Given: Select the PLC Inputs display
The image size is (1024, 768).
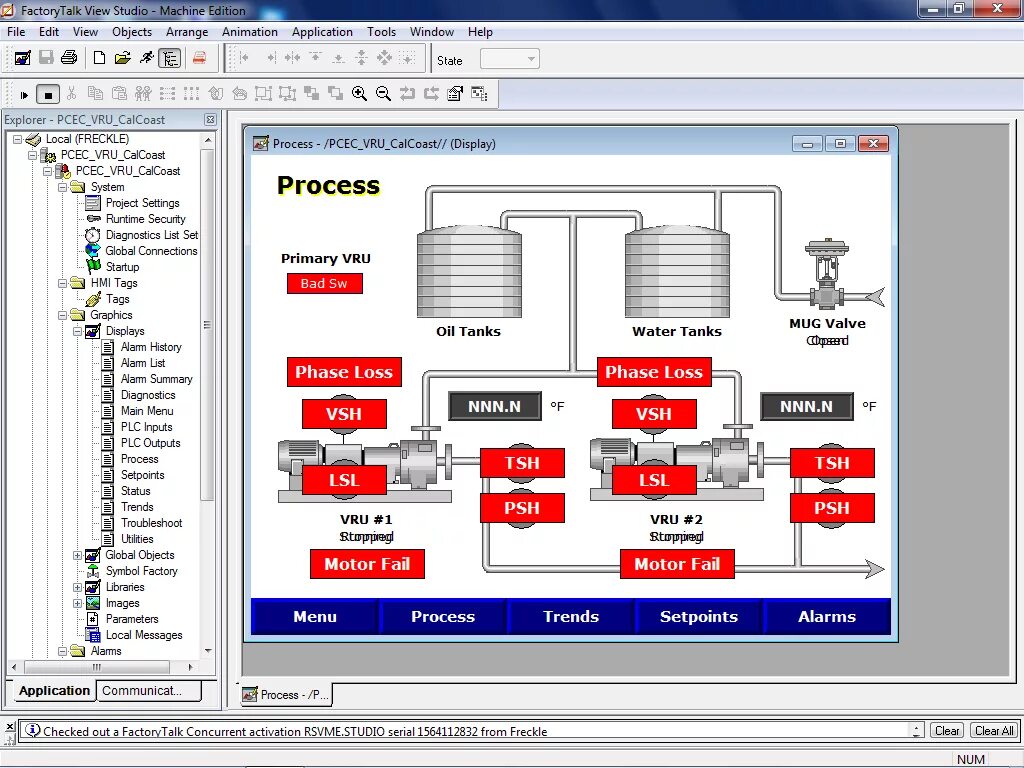Looking at the screenshot, I should tap(146, 427).
